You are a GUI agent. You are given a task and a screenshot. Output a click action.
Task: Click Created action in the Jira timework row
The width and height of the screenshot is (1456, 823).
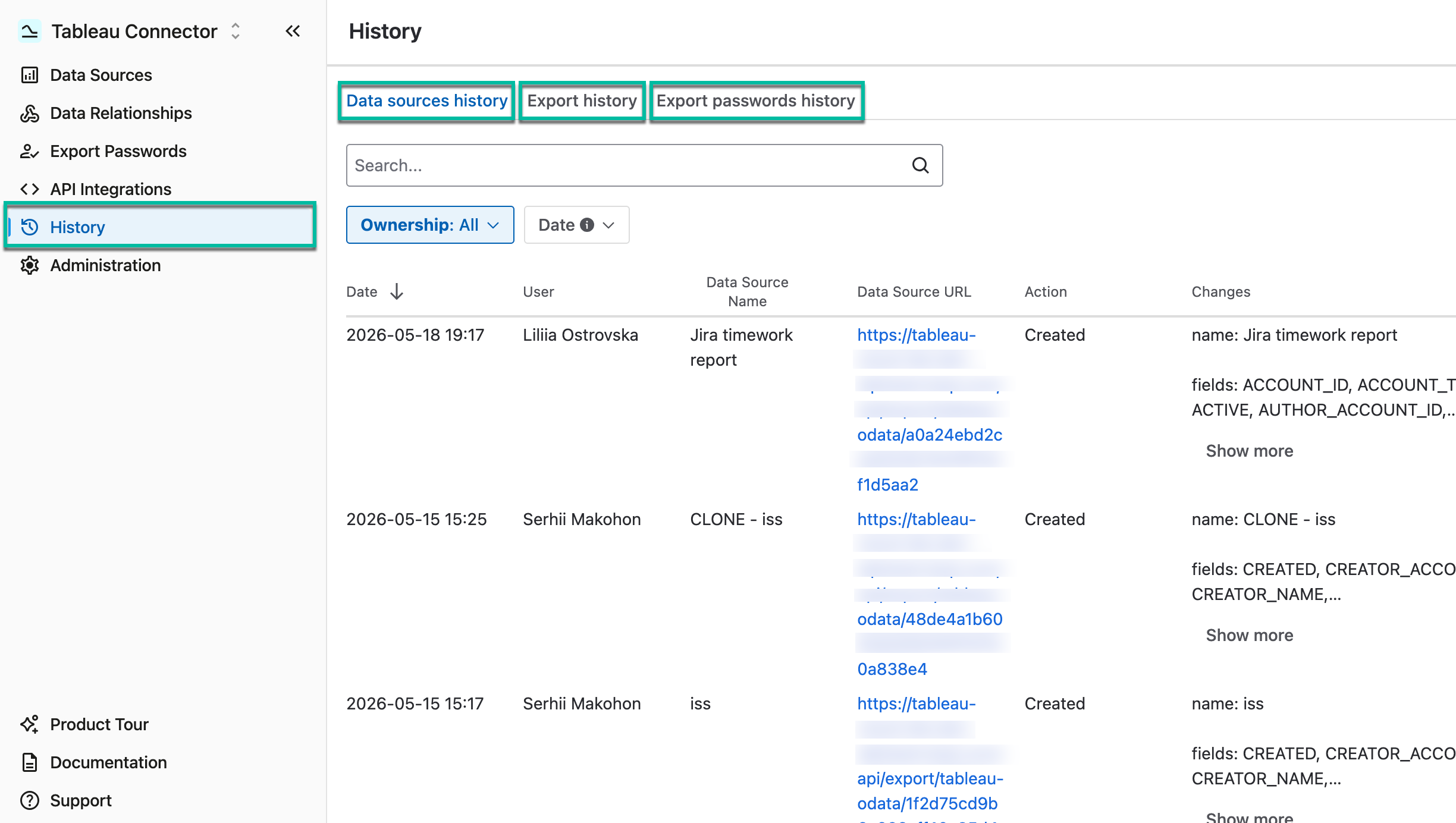1055,335
